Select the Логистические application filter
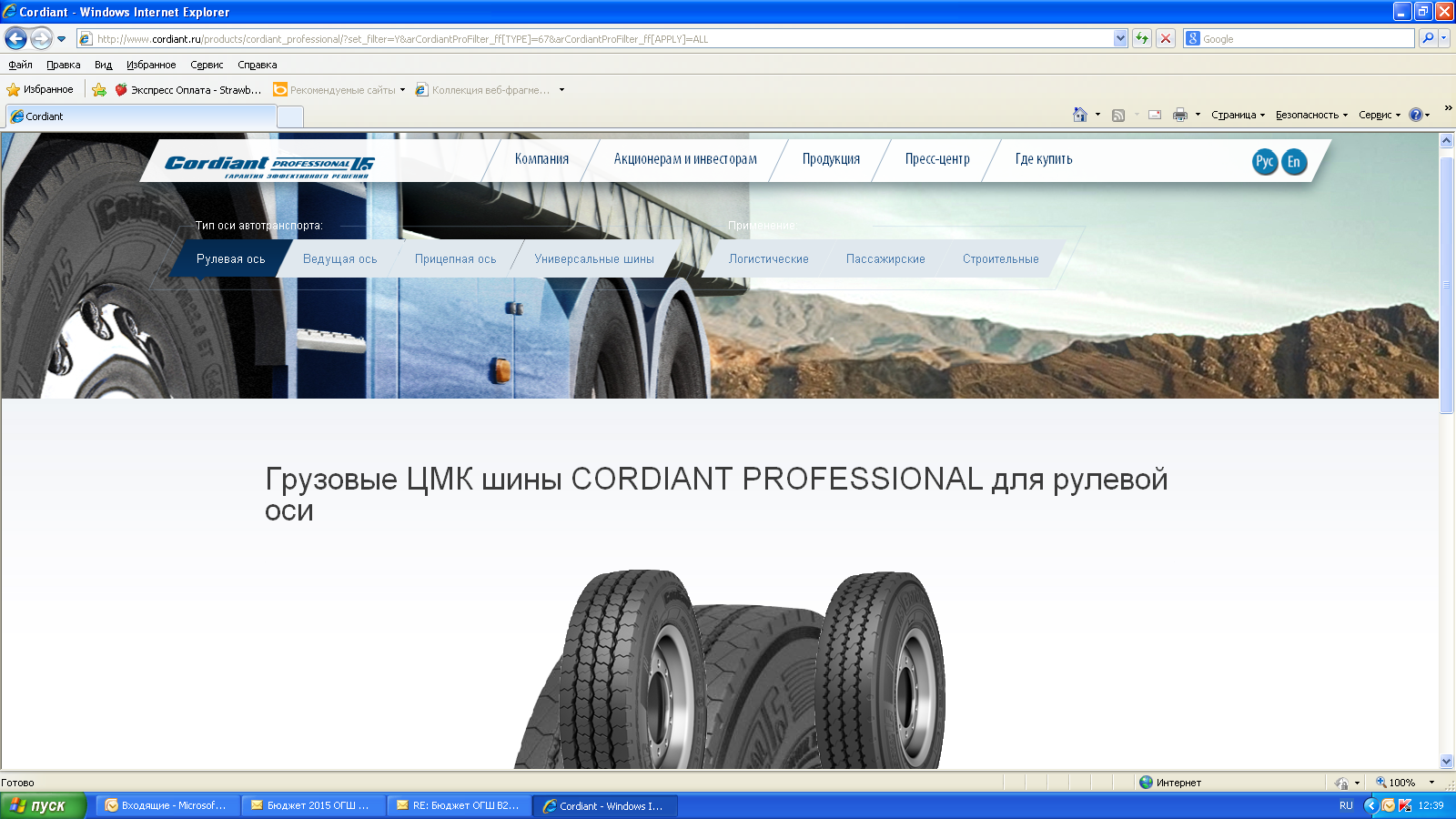The image size is (1456, 819). click(x=769, y=258)
